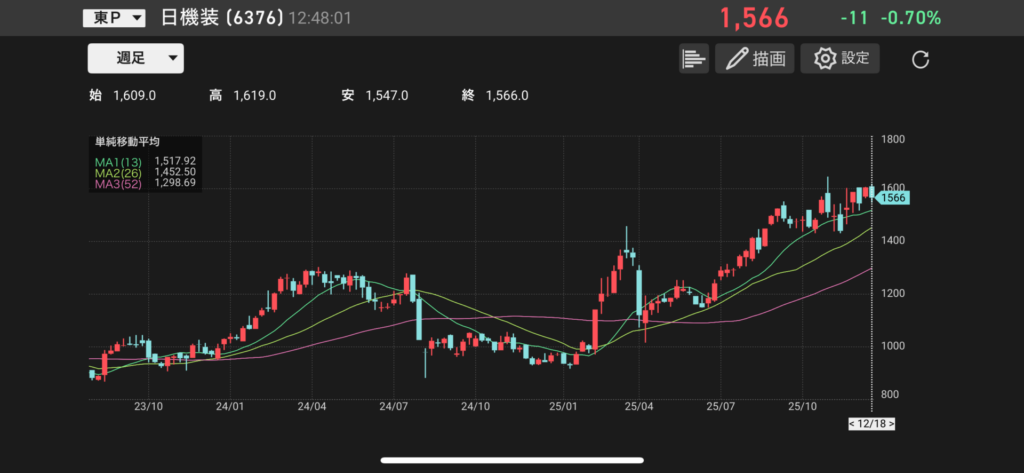1024x473 pixels.
Task: Open the horizontal bar volume-profile icon
Action: 694,59
